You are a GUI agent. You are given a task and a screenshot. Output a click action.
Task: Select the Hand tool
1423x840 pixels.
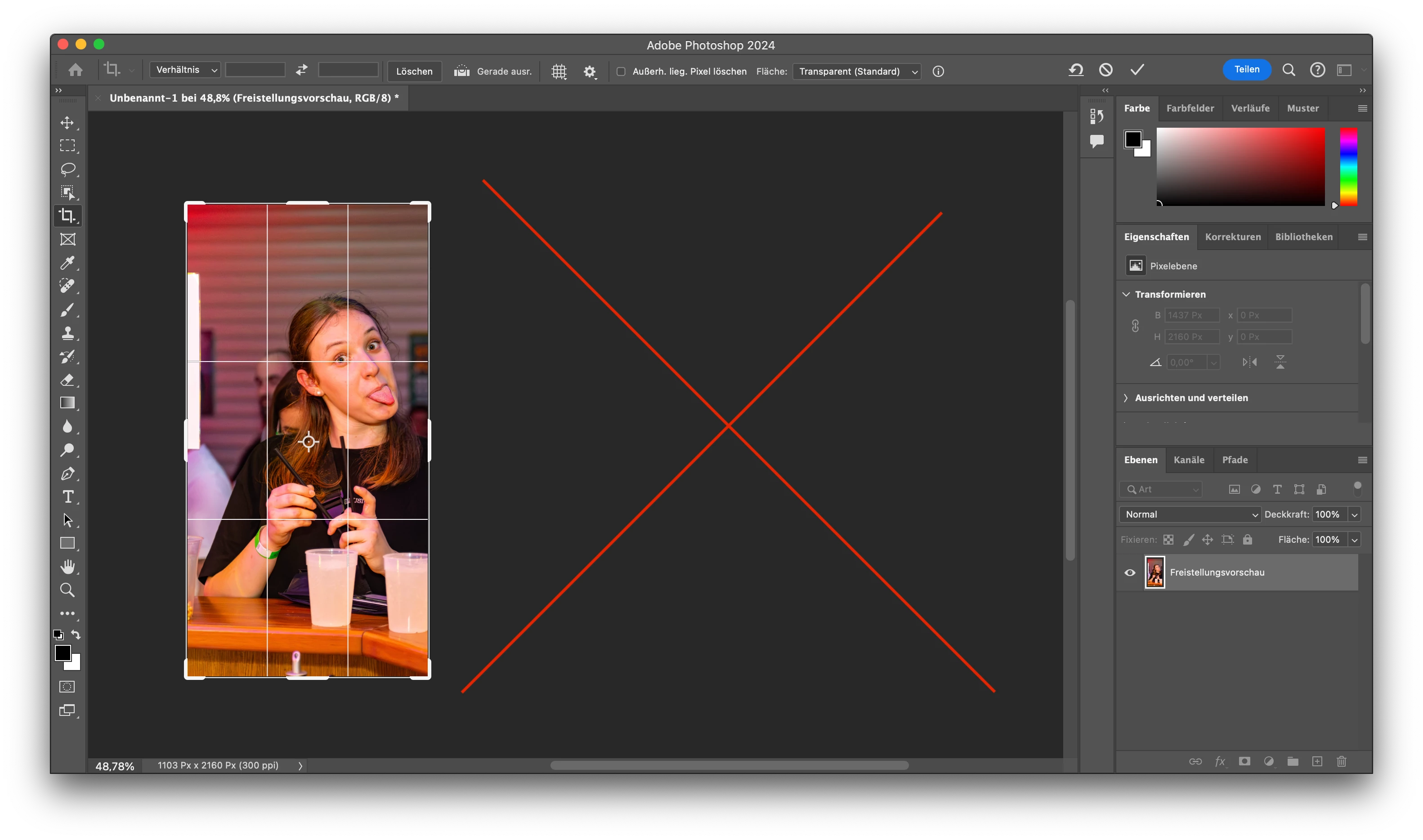tap(67, 567)
